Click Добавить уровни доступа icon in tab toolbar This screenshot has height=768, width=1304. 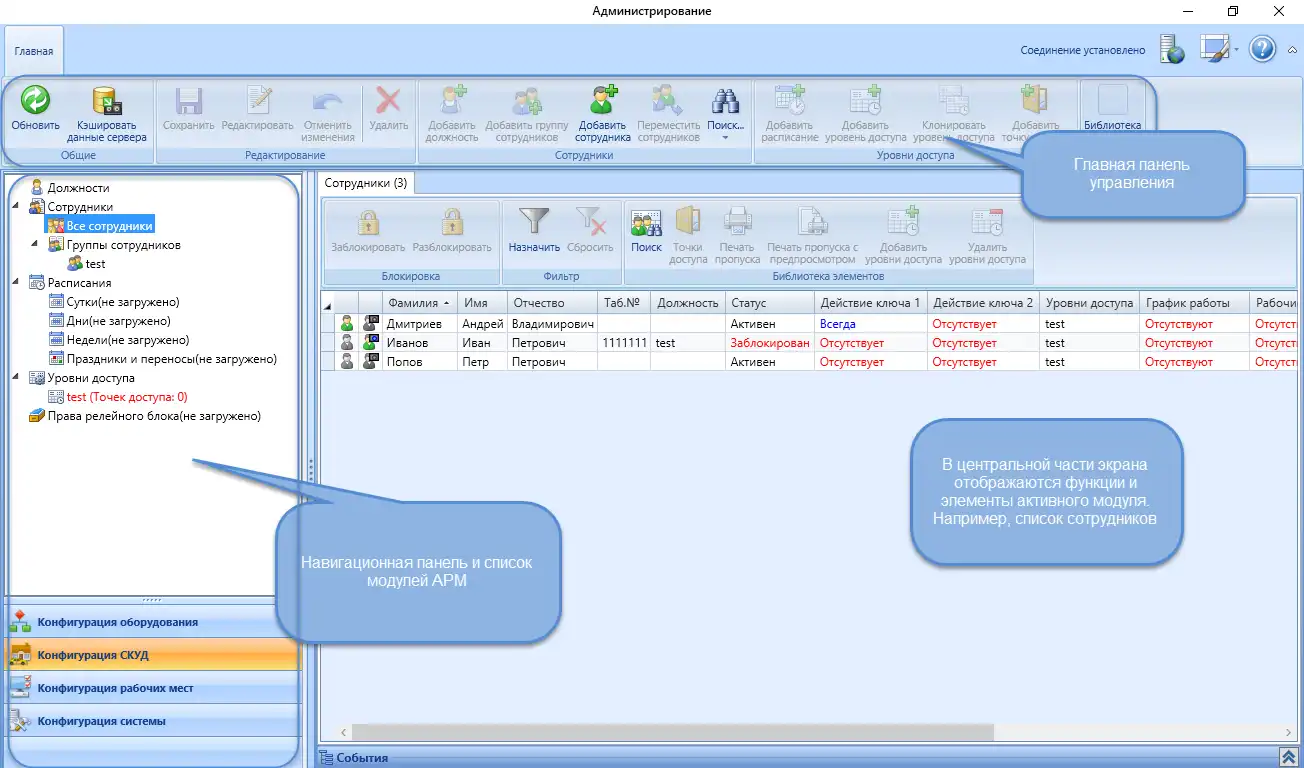903,223
